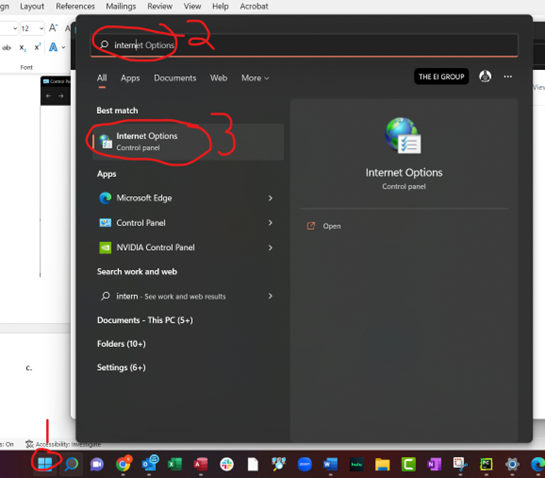Expand the NVIDIA Control Panel result chevron
545x478 pixels.
(x=270, y=248)
